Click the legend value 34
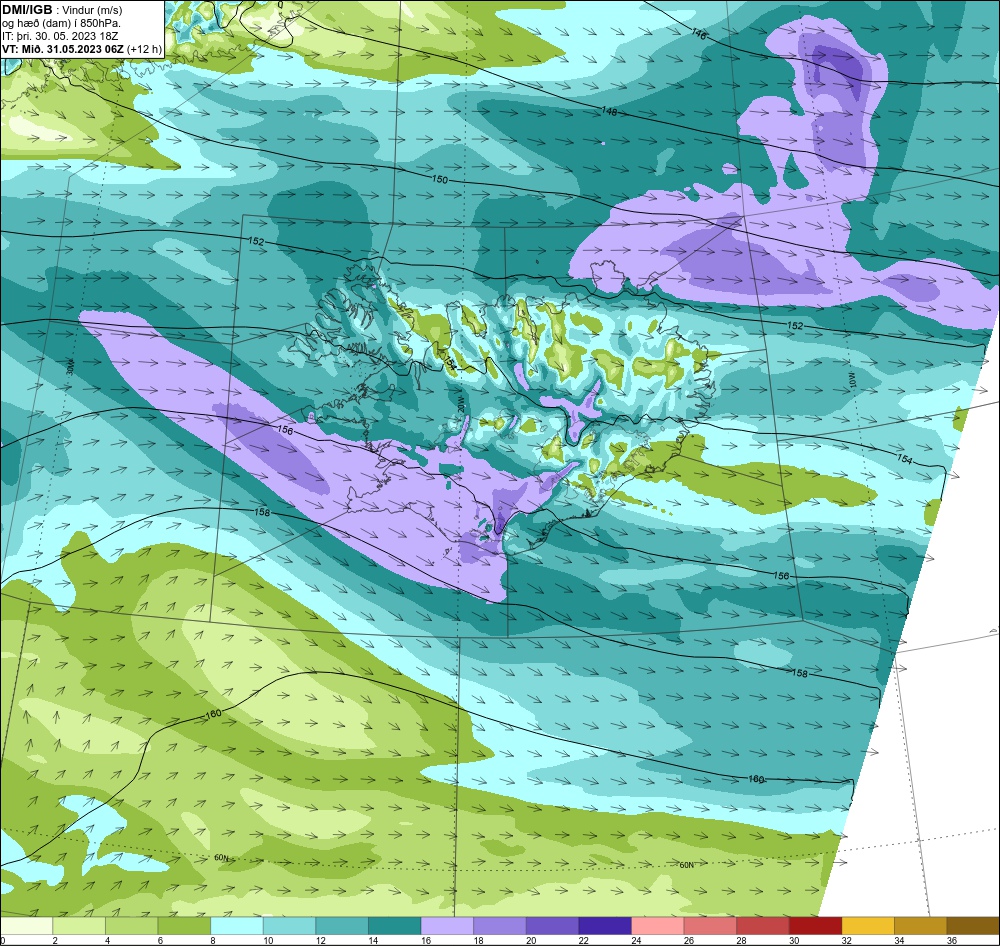Viewport: 1000px width, 946px height. (x=899, y=940)
